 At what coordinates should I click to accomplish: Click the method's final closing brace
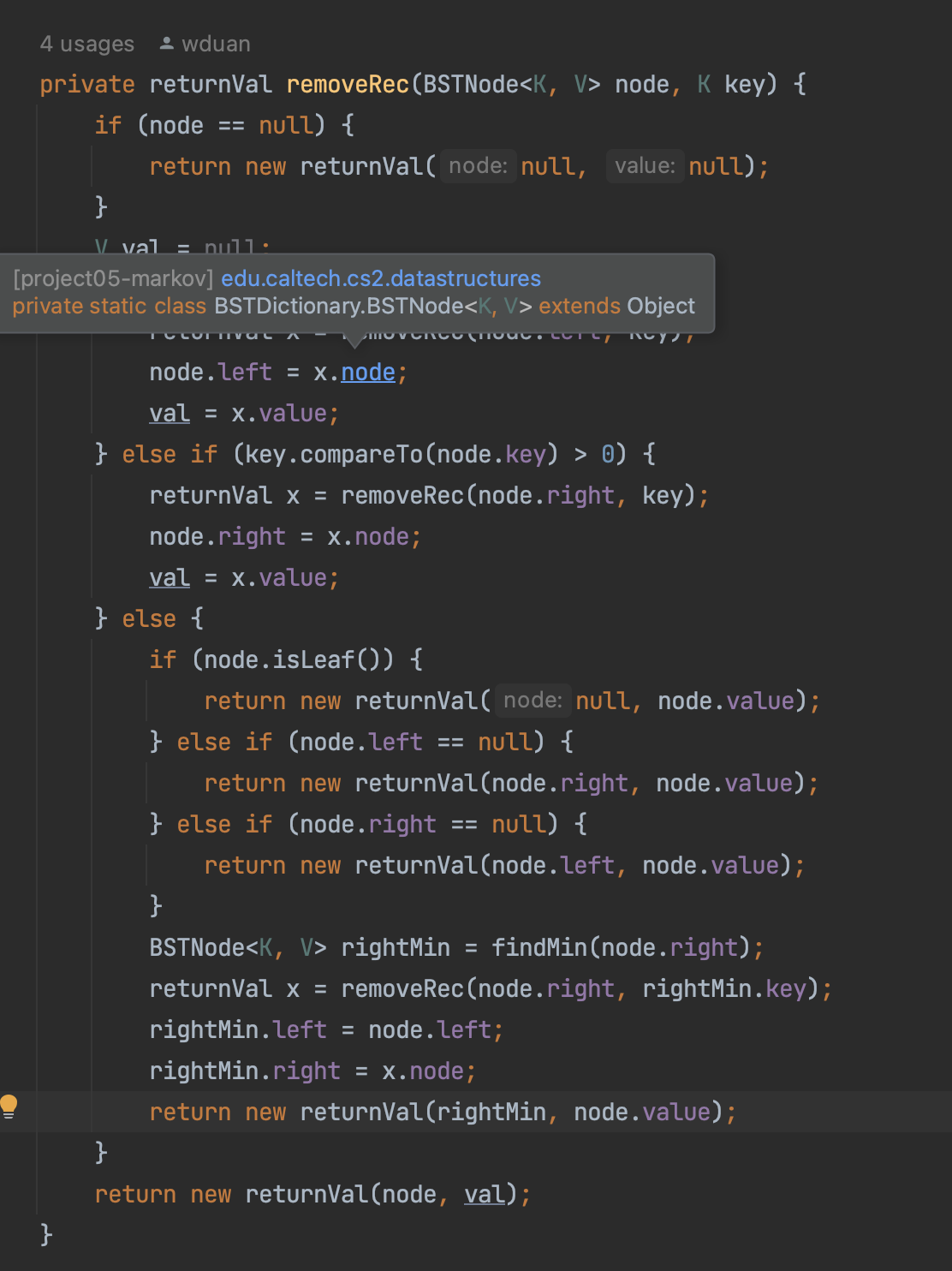point(46,1234)
